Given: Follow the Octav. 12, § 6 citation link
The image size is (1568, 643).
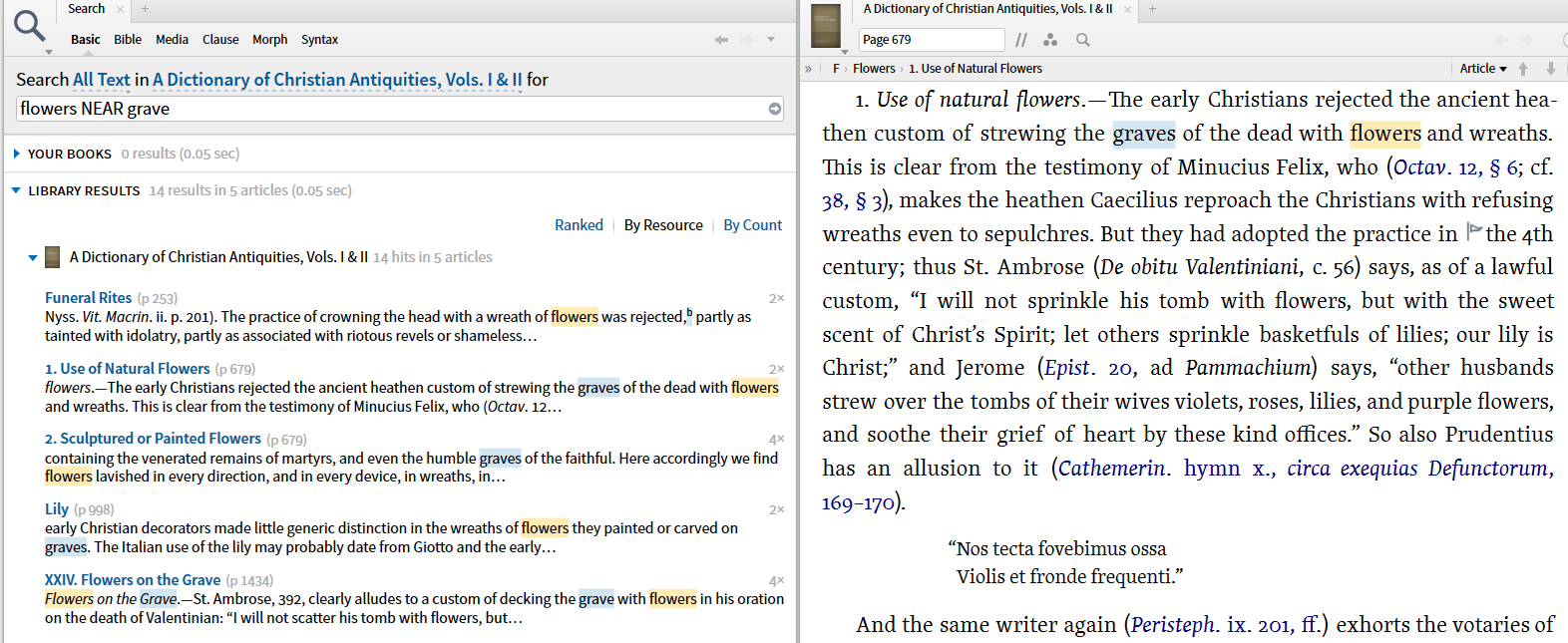Looking at the screenshot, I should pos(1456,167).
